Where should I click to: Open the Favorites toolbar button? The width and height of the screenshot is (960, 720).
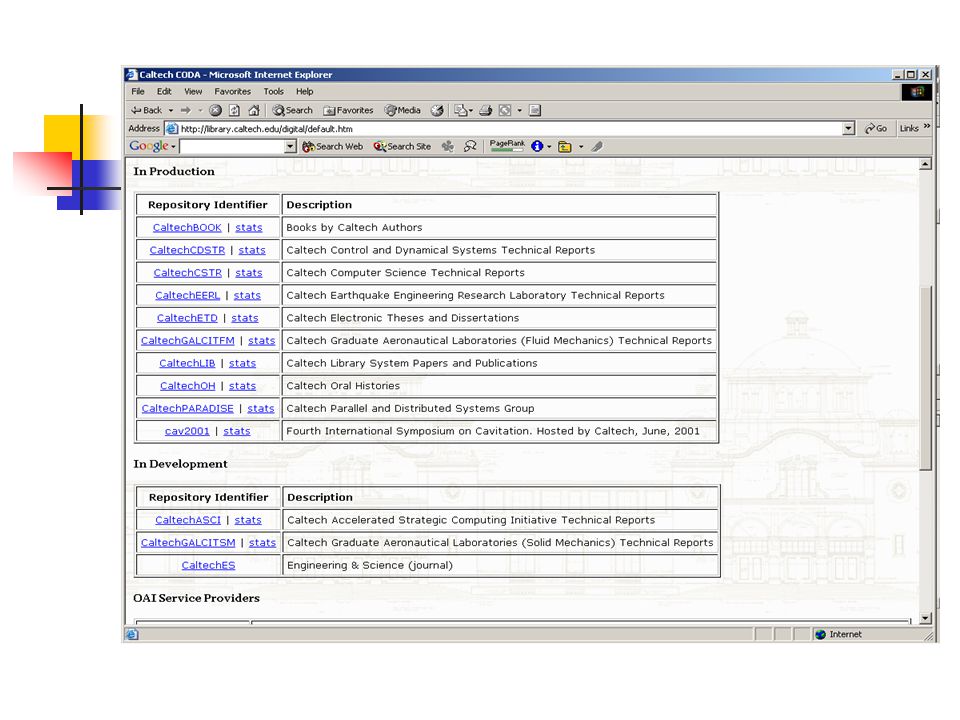[x=348, y=110]
